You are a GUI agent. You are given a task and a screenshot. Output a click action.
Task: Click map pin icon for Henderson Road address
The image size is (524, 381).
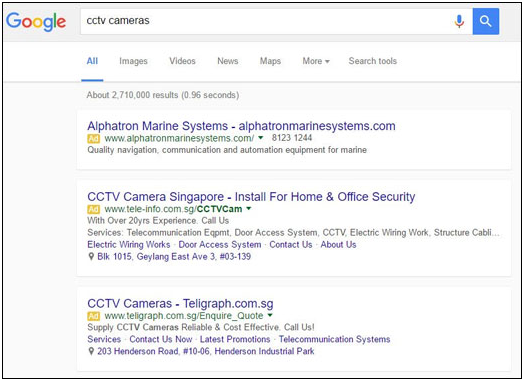click(91, 351)
